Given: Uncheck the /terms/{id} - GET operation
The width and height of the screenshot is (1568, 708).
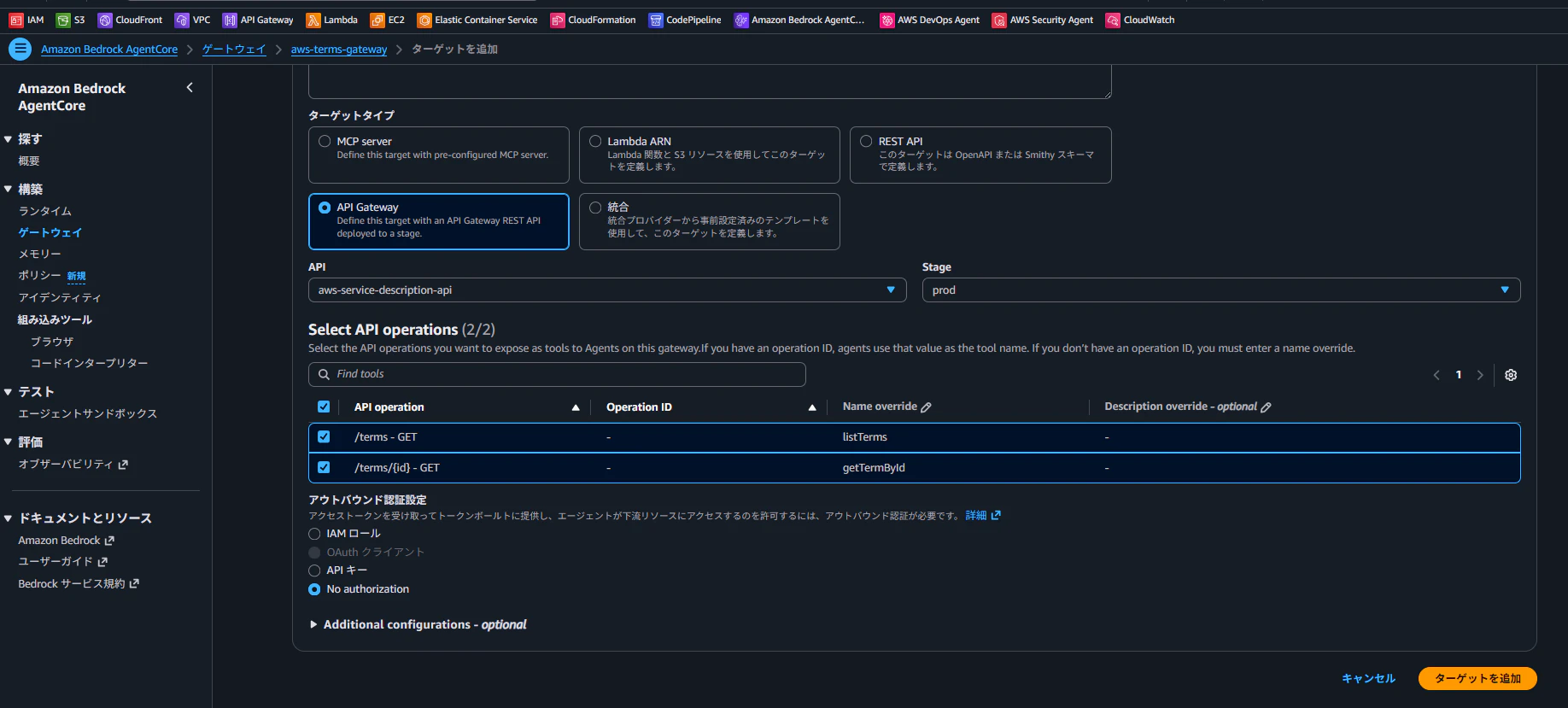Looking at the screenshot, I should 324,467.
